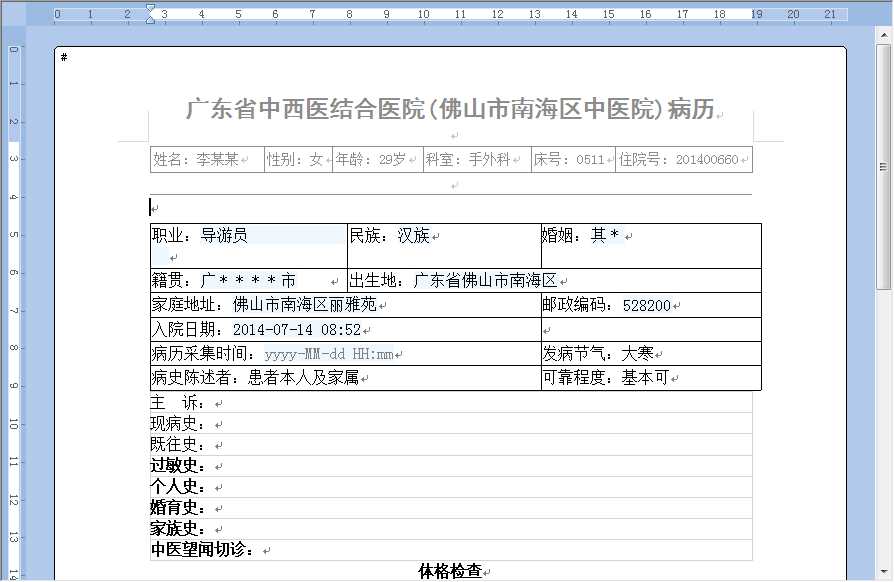Viewport: 894px width, 582px height.
Task: Click the 床号：0511 header cell
Action: pos(573,160)
